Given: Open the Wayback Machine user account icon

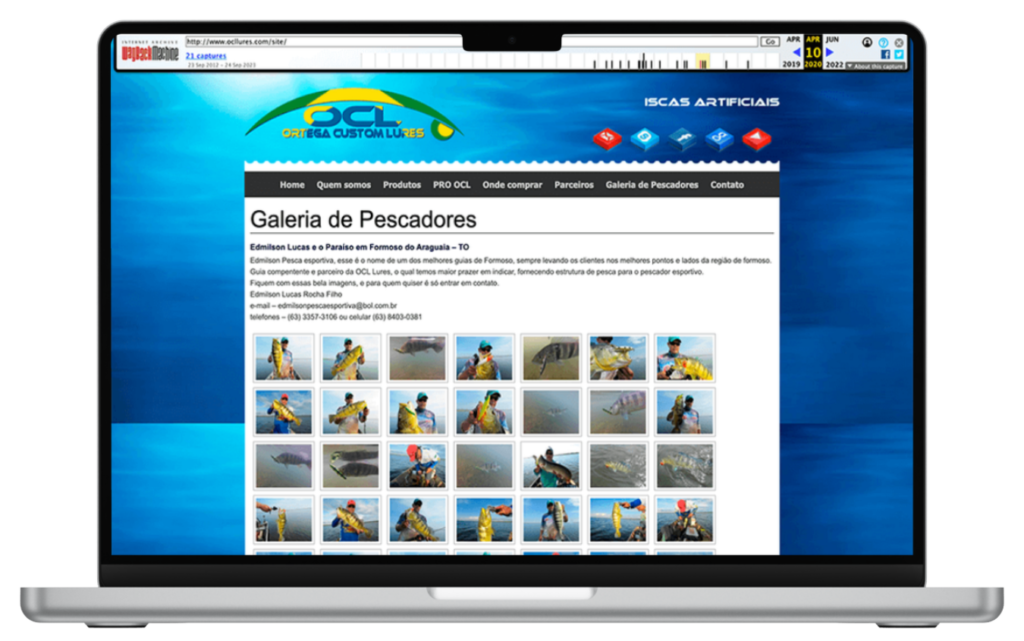Looking at the screenshot, I should click(x=867, y=42).
